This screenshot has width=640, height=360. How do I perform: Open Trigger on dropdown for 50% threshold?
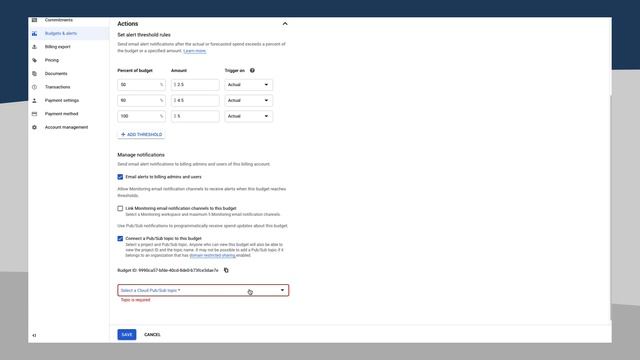(x=249, y=85)
